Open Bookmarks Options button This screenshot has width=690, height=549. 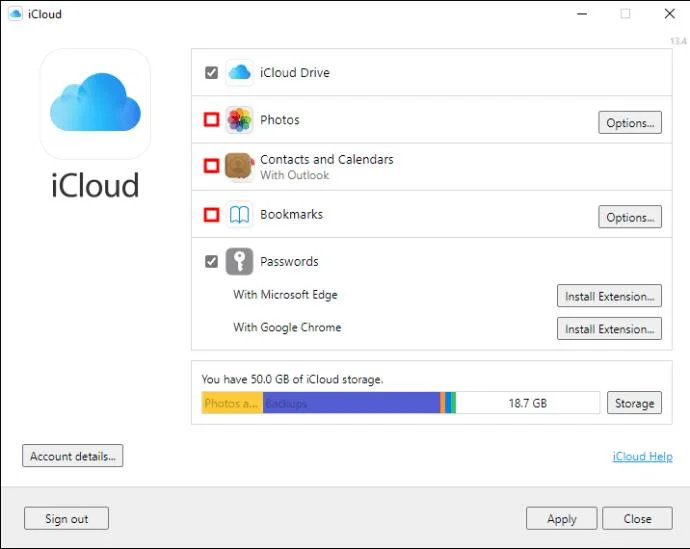click(x=630, y=217)
